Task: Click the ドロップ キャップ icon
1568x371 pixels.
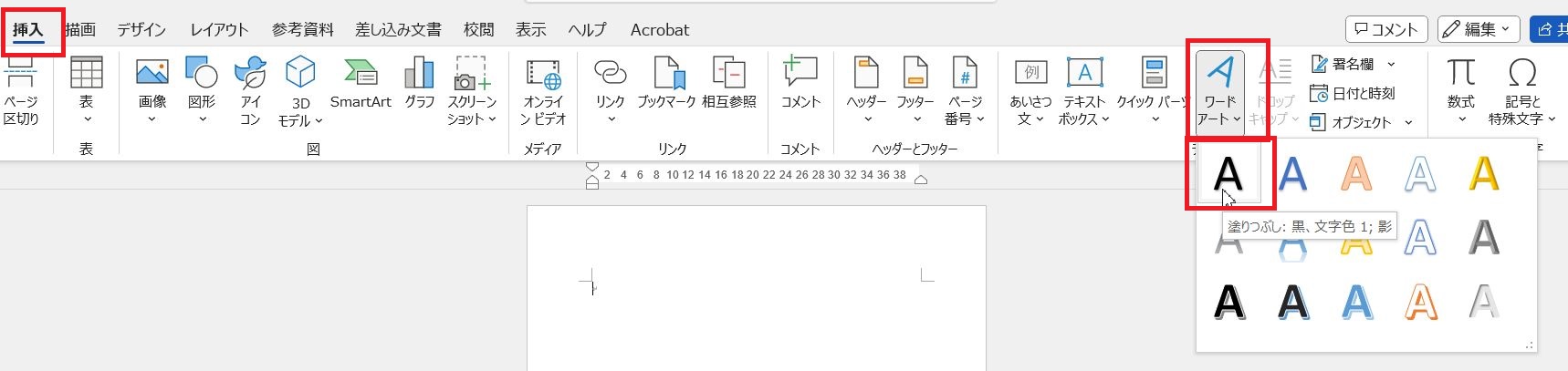Action: pos(1275,72)
